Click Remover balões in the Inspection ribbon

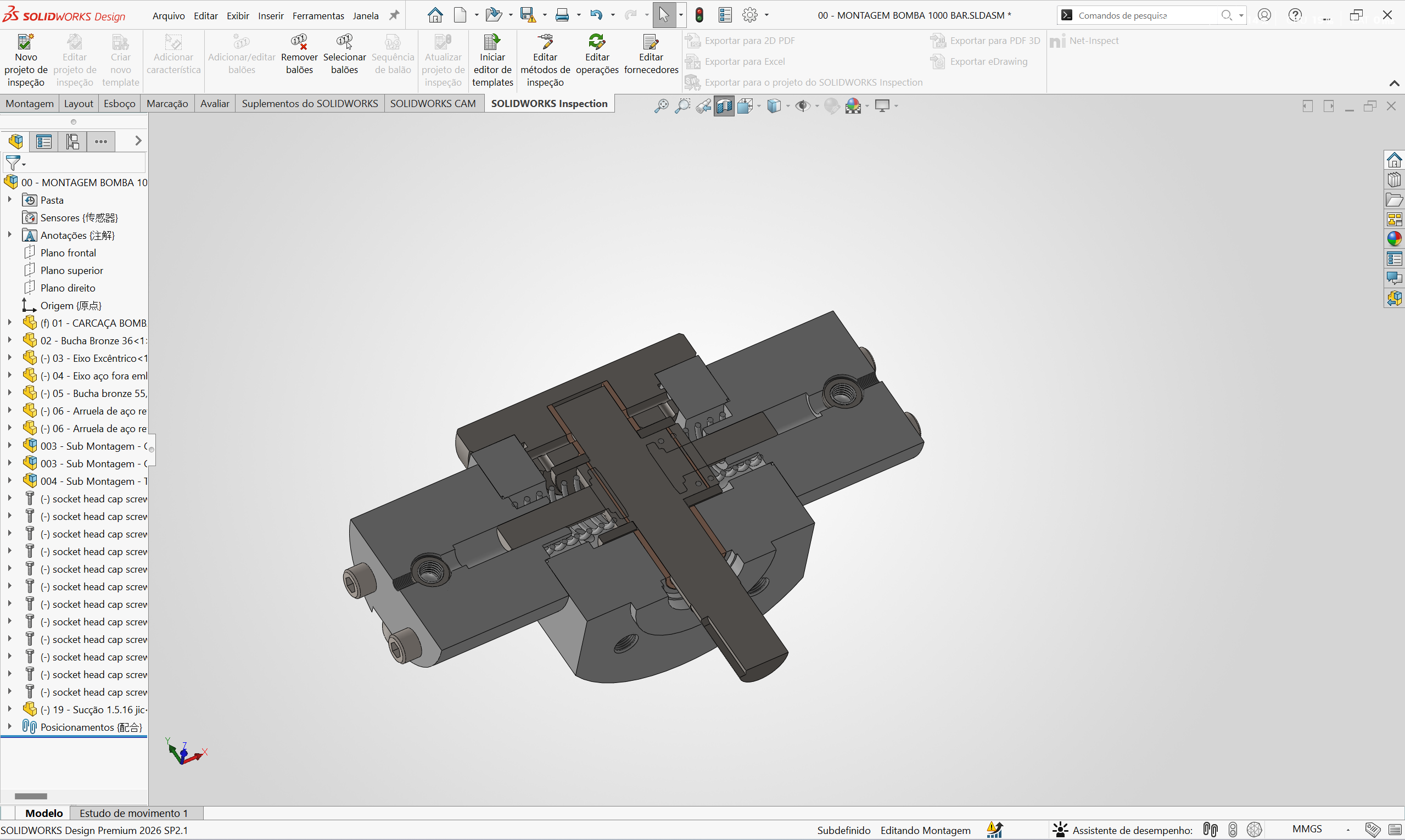pyautogui.click(x=299, y=54)
